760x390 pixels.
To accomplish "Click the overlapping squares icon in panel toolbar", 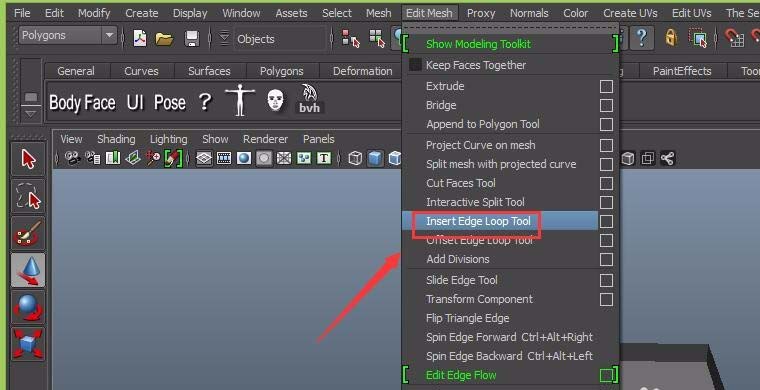I will pyautogui.click(x=648, y=158).
